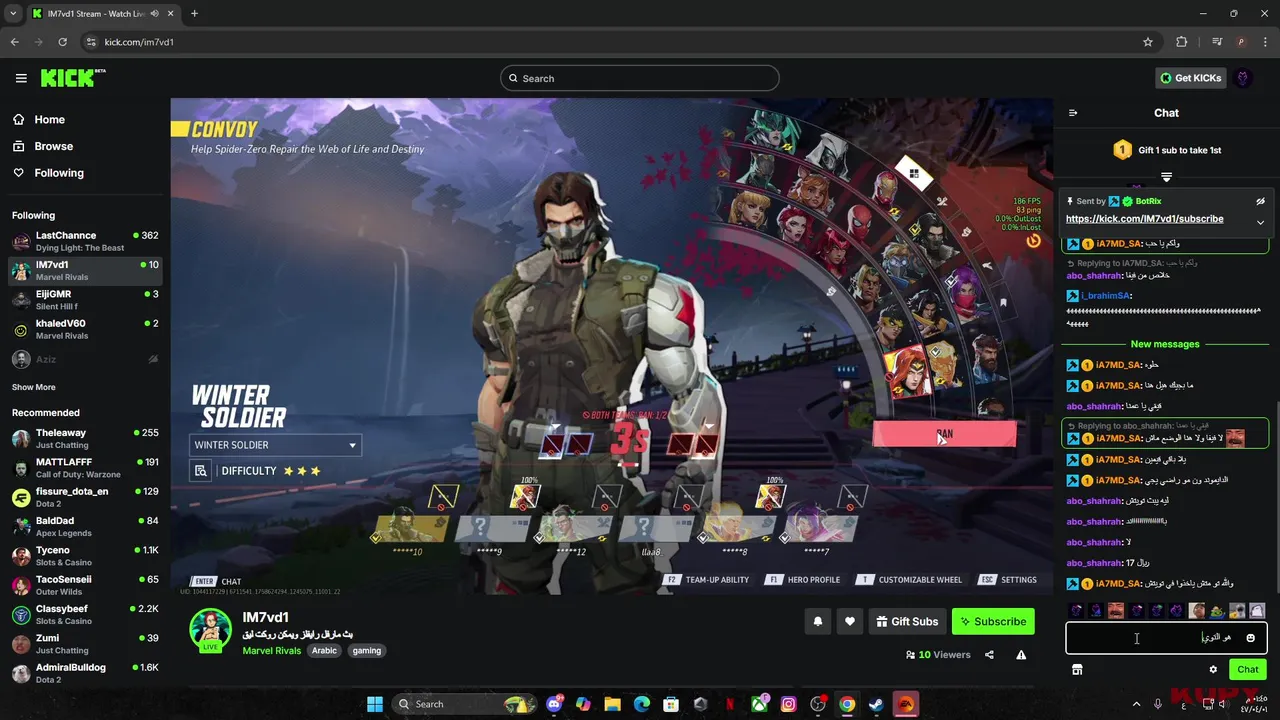Screen dimensions: 1280x720
Task: Open fissure_dota_en recommended channel
Action: click(x=85, y=497)
